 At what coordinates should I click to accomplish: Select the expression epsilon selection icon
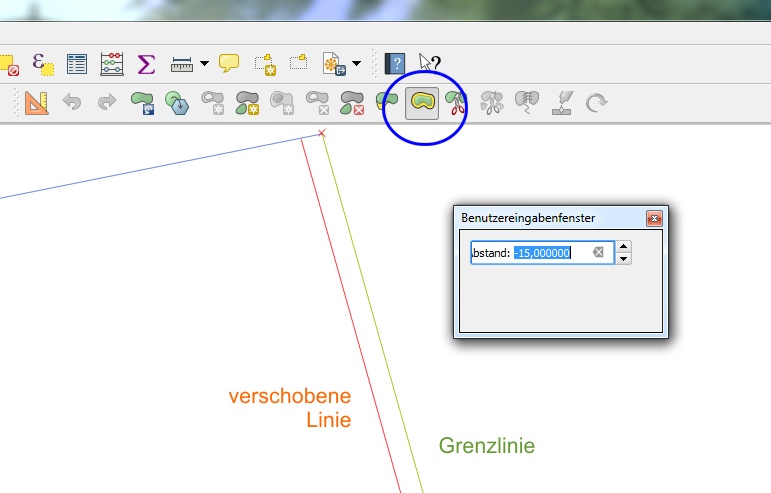coord(43,65)
